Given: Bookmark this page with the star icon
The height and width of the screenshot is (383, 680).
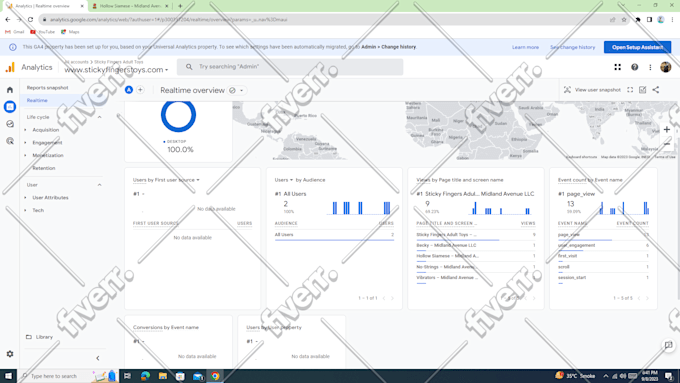Looking at the screenshot, I should click(x=624, y=20).
